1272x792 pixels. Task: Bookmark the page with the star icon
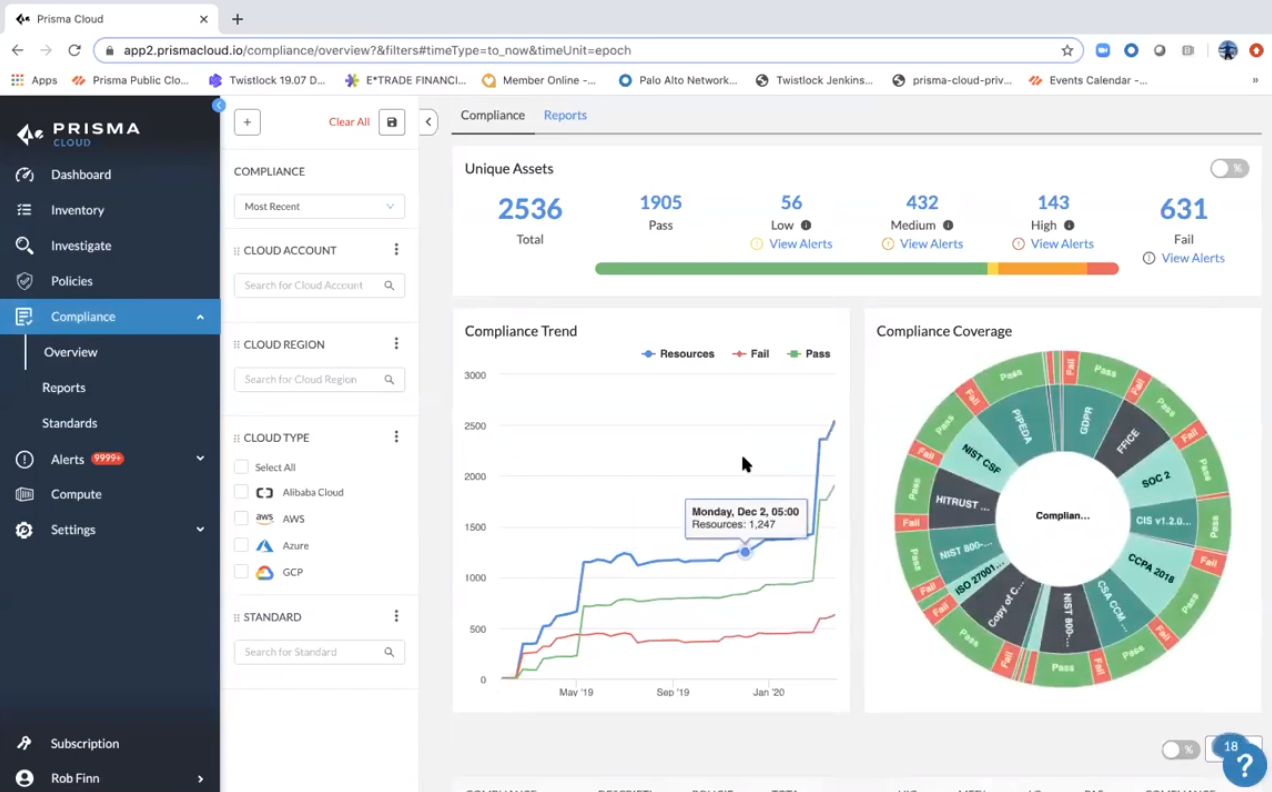coord(1067,50)
